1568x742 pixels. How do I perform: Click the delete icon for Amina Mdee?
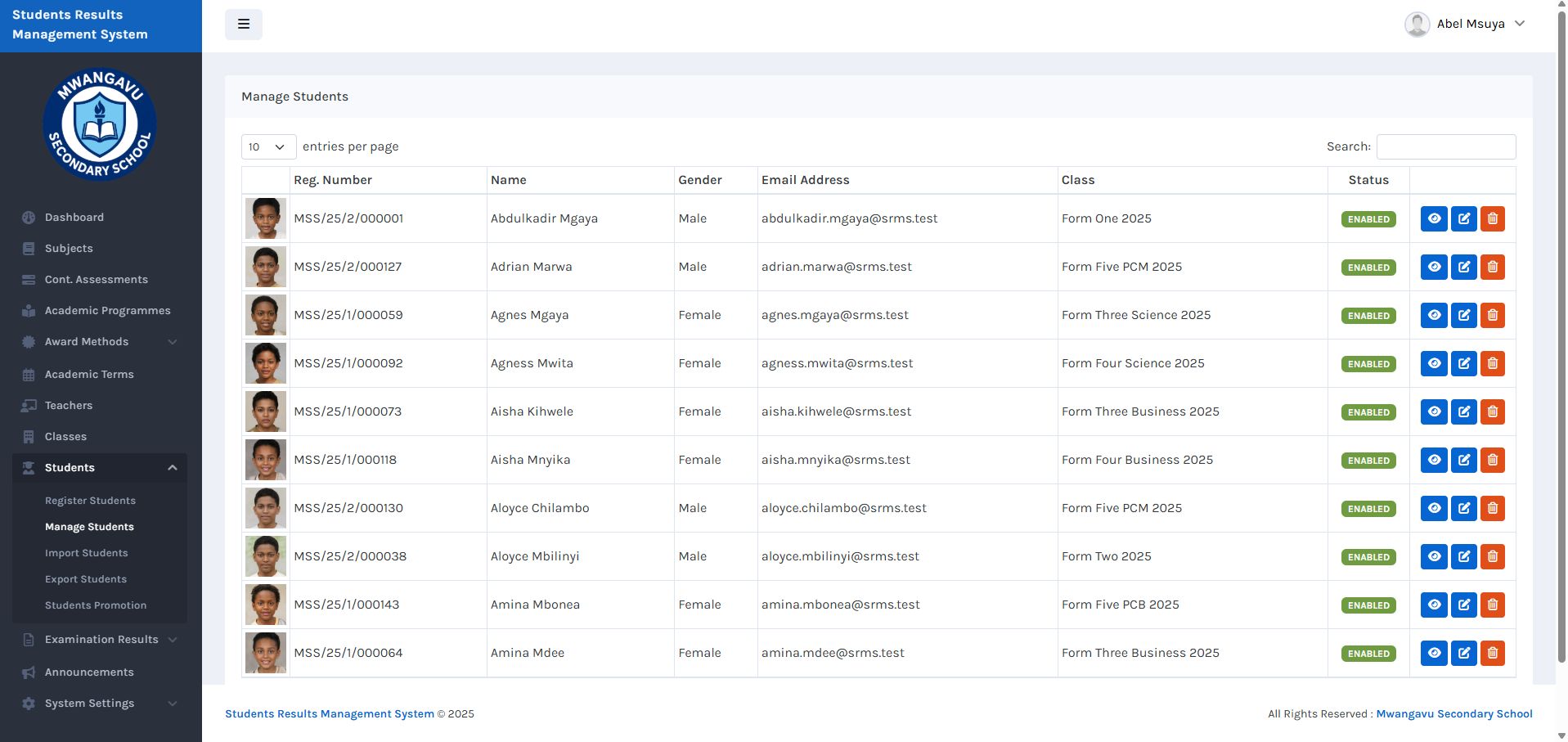pos(1492,653)
